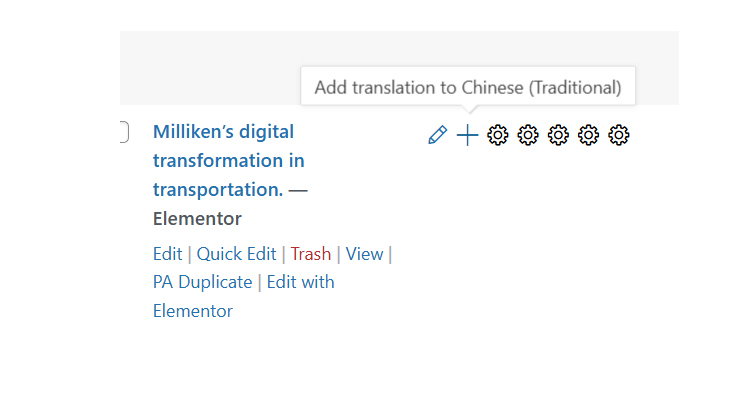Launch Edit with Elementor
Image resolution: width=737 pixels, height=414 pixels.
(x=300, y=282)
